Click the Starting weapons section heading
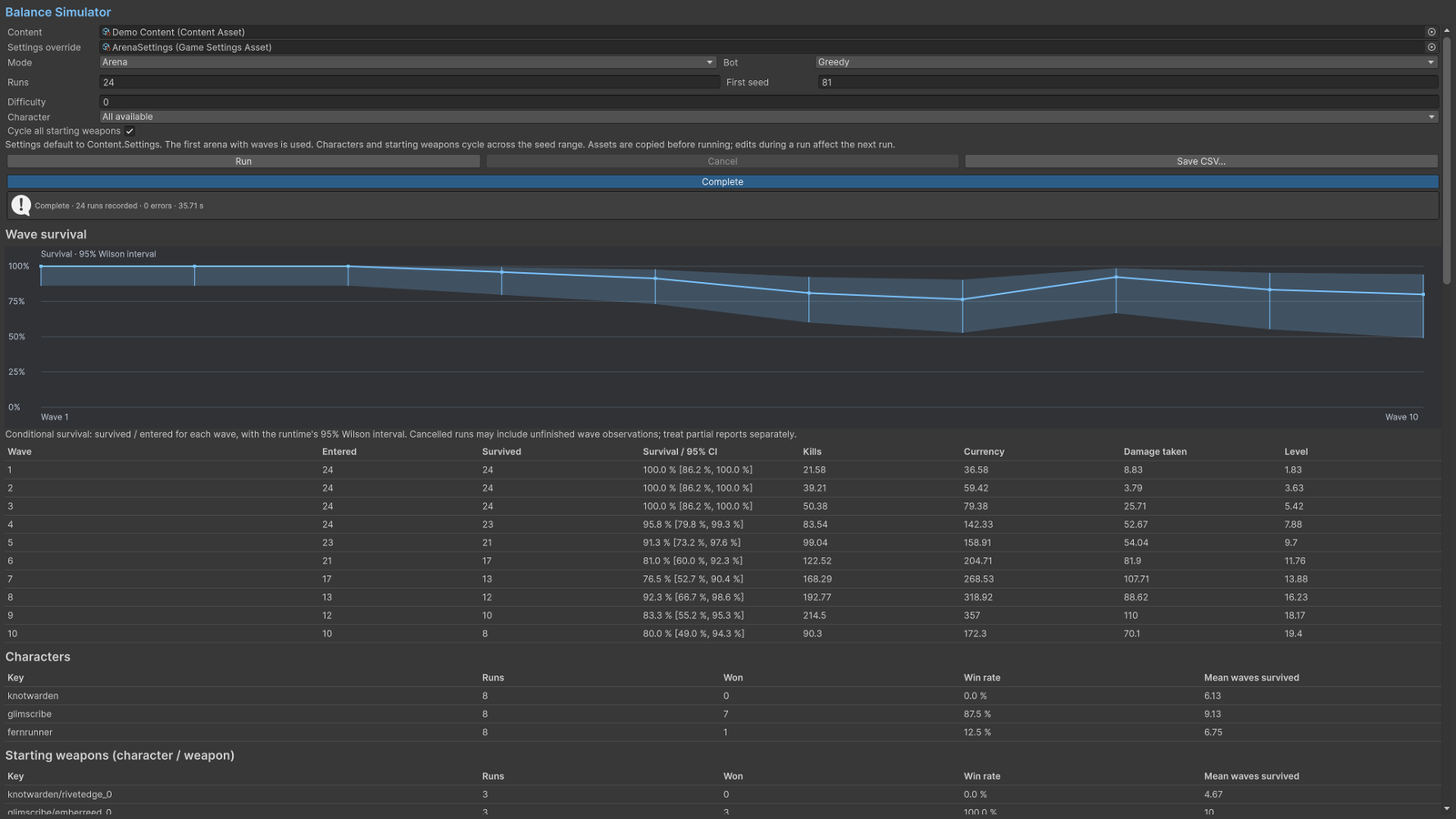Image resolution: width=1456 pixels, height=819 pixels. (120, 755)
